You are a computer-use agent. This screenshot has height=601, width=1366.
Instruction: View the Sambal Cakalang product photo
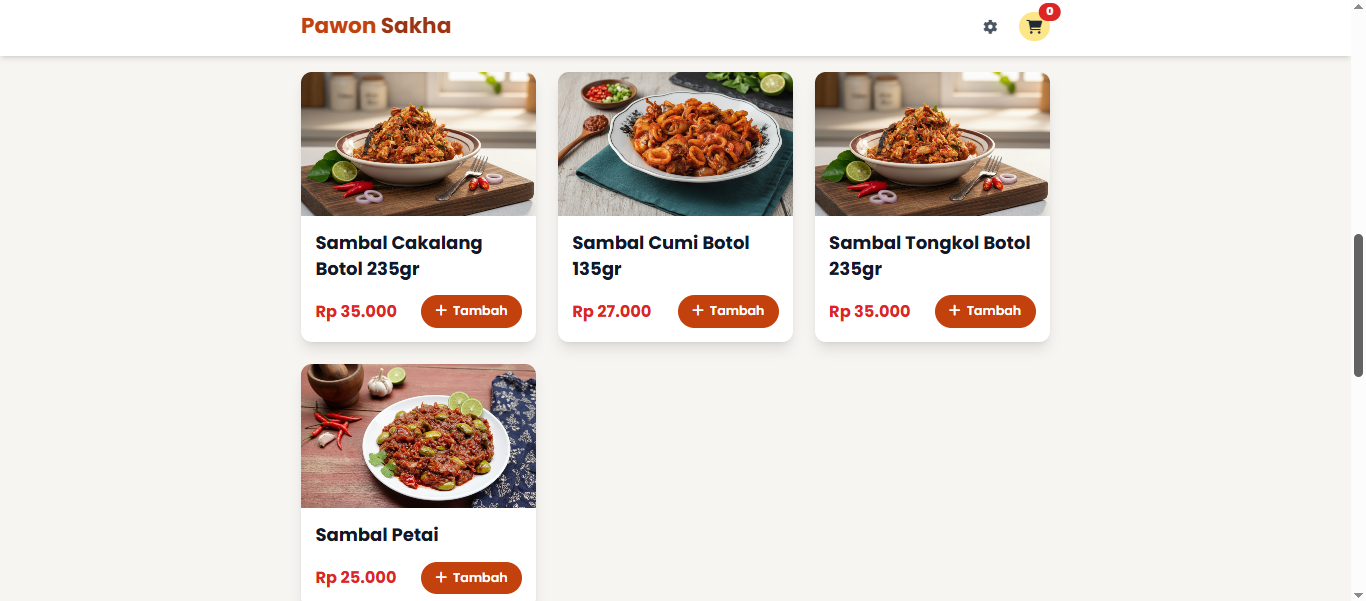(418, 144)
